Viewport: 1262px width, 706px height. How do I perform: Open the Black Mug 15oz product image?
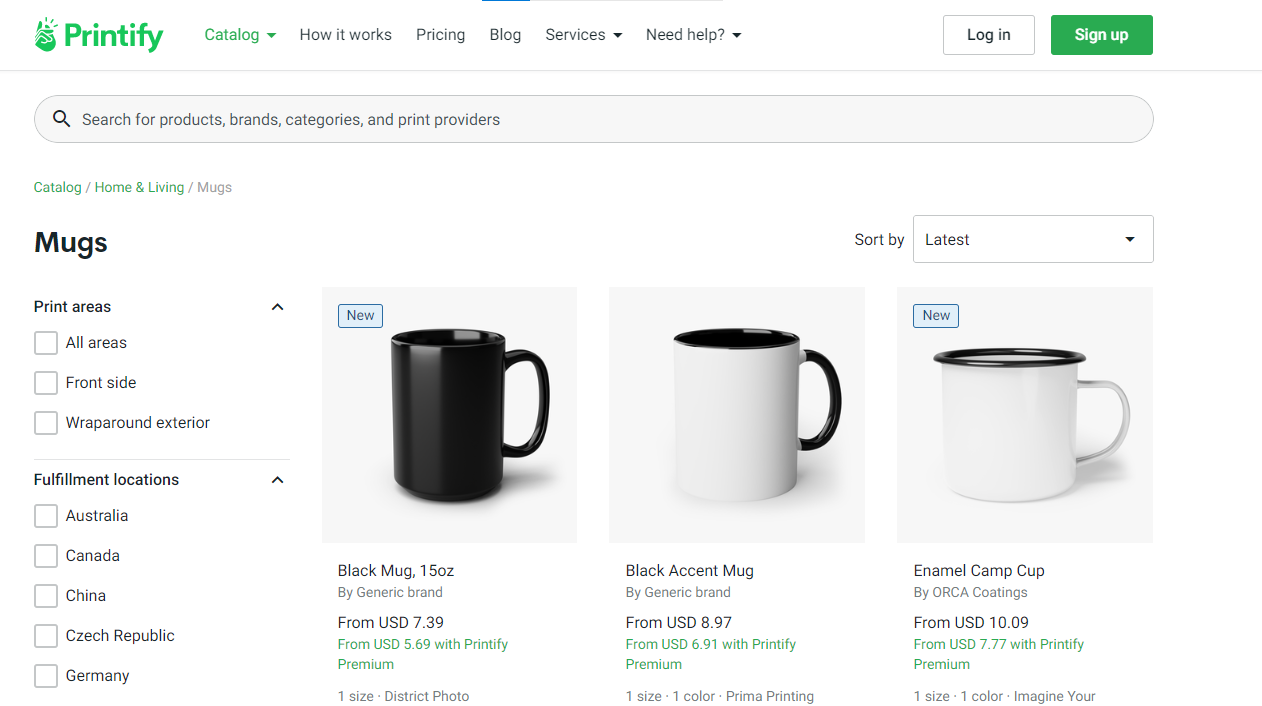pos(450,415)
